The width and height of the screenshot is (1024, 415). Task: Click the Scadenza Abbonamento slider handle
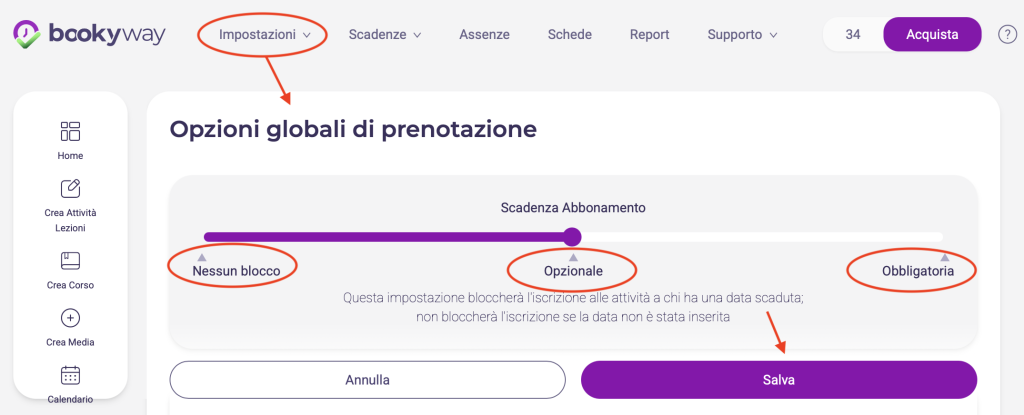tap(572, 237)
